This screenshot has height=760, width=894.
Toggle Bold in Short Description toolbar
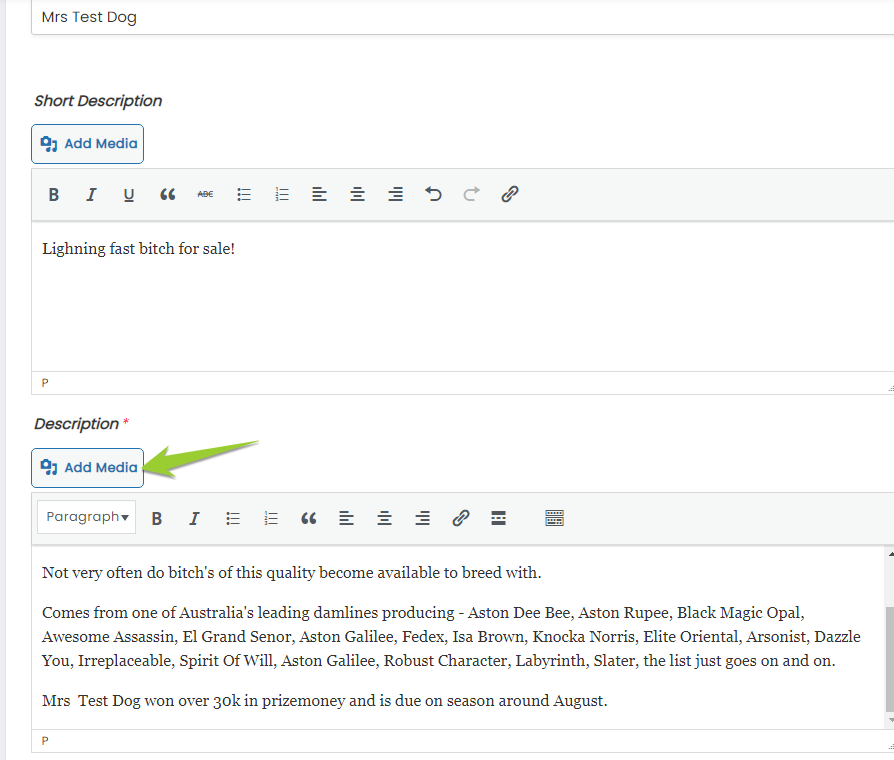pyautogui.click(x=54, y=195)
